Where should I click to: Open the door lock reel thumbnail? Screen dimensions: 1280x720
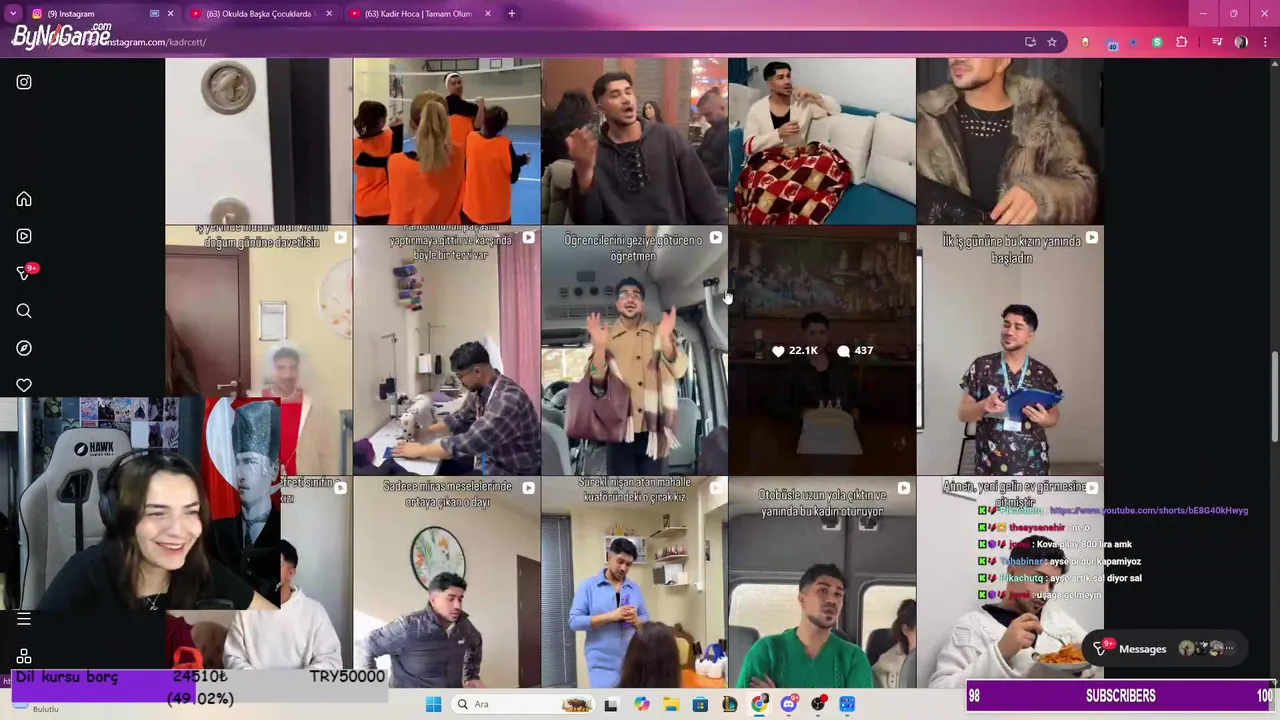pyautogui.click(x=258, y=140)
